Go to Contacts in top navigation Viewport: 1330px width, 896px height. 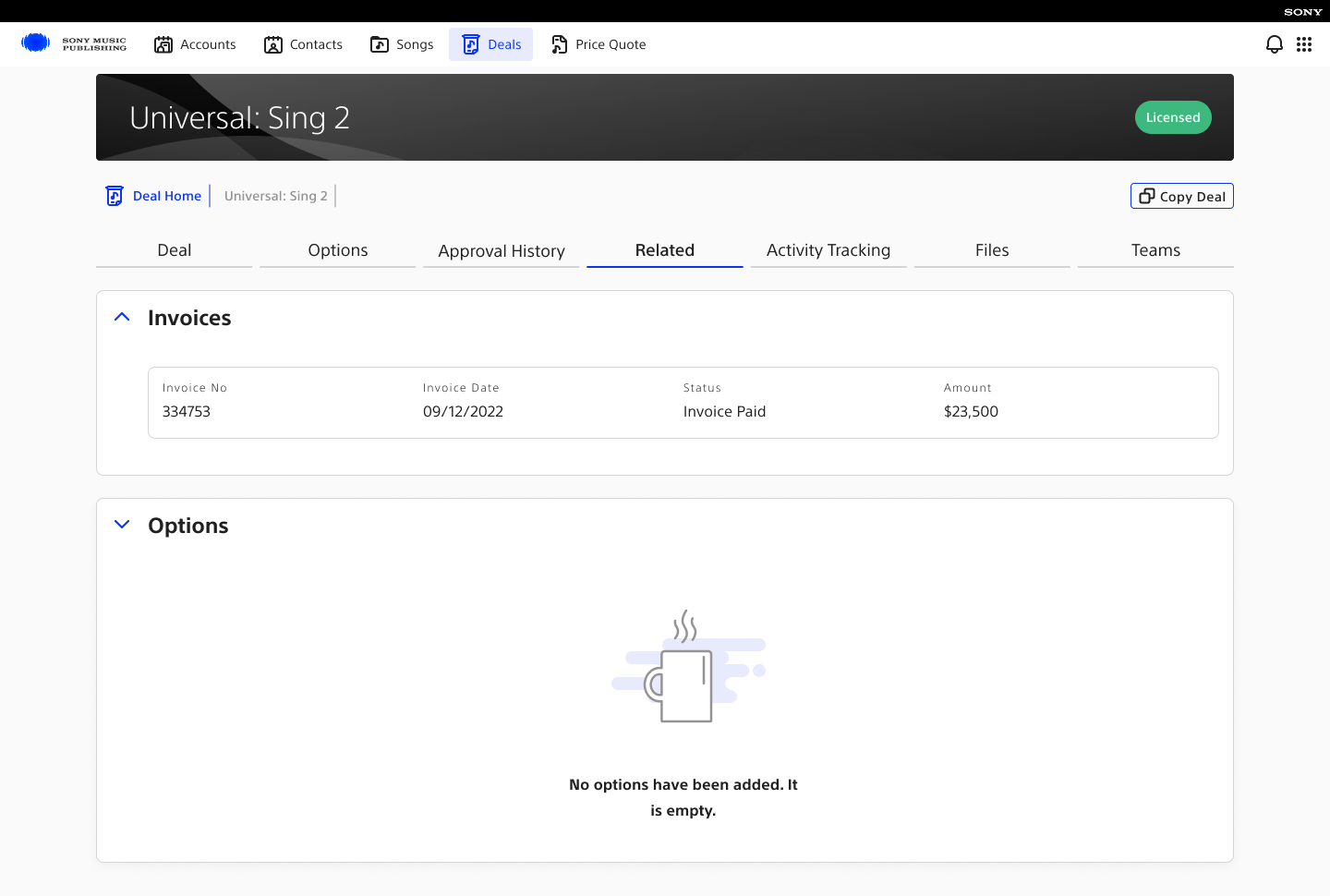[x=303, y=44]
